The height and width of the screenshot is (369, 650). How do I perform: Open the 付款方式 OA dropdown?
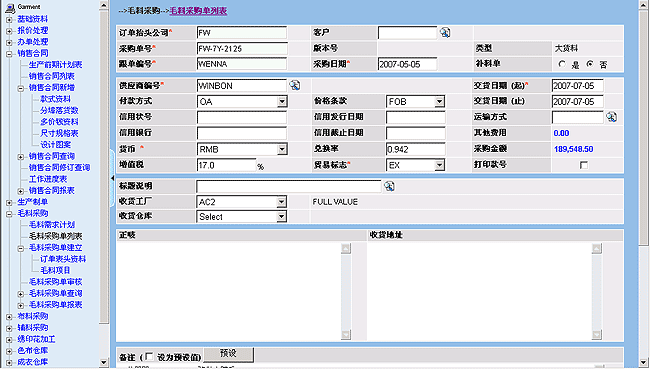282,102
